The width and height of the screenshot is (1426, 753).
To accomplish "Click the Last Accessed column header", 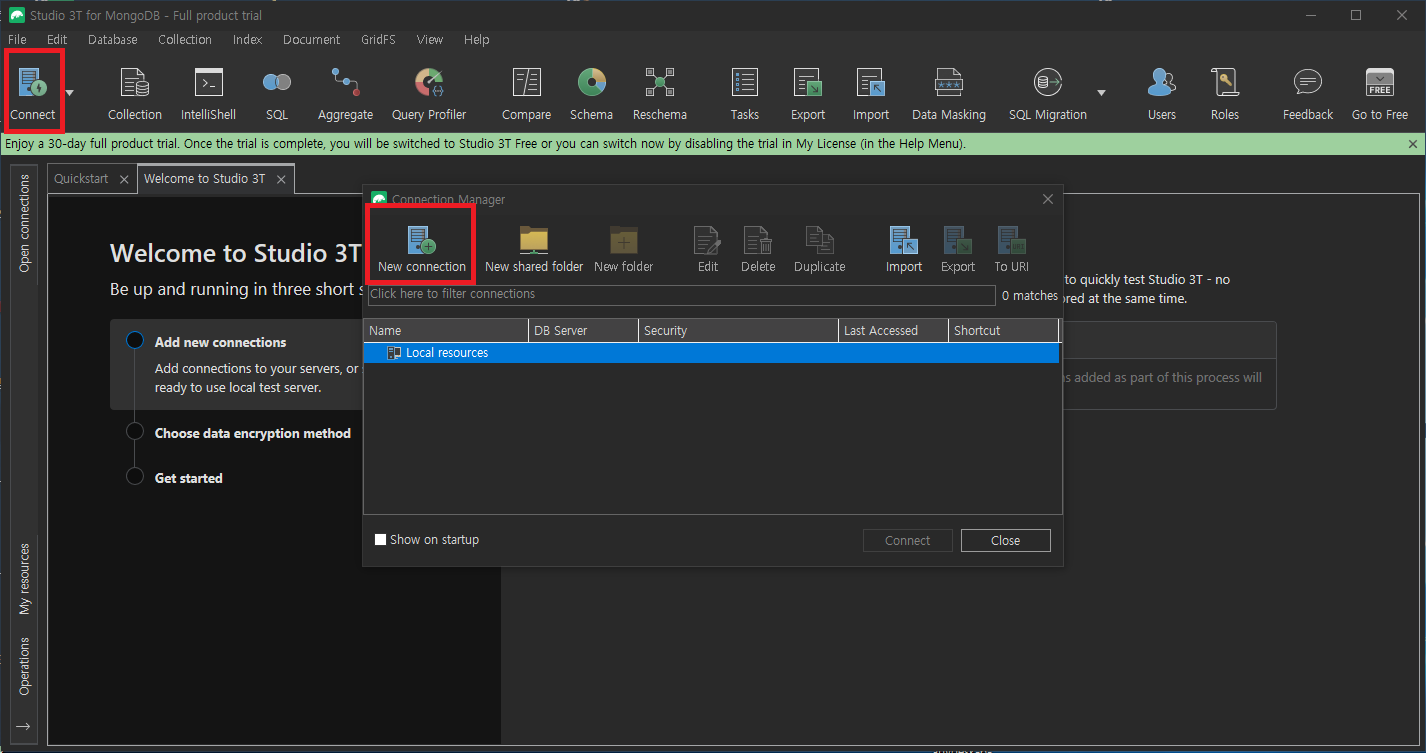I will (894, 331).
